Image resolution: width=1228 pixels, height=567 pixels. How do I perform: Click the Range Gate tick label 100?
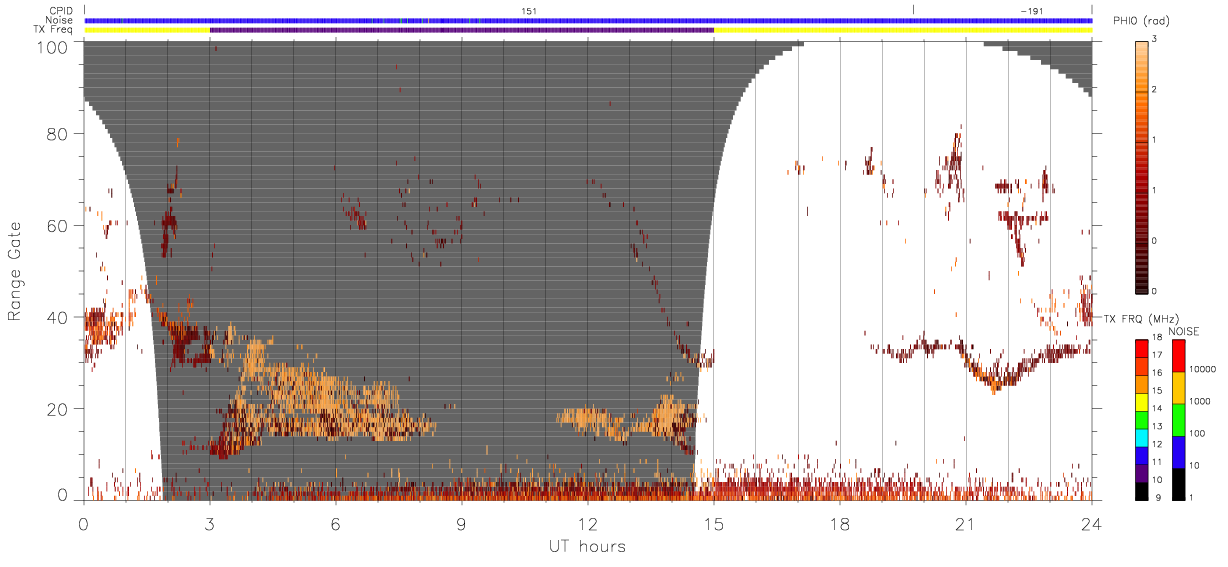(x=51, y=46)
